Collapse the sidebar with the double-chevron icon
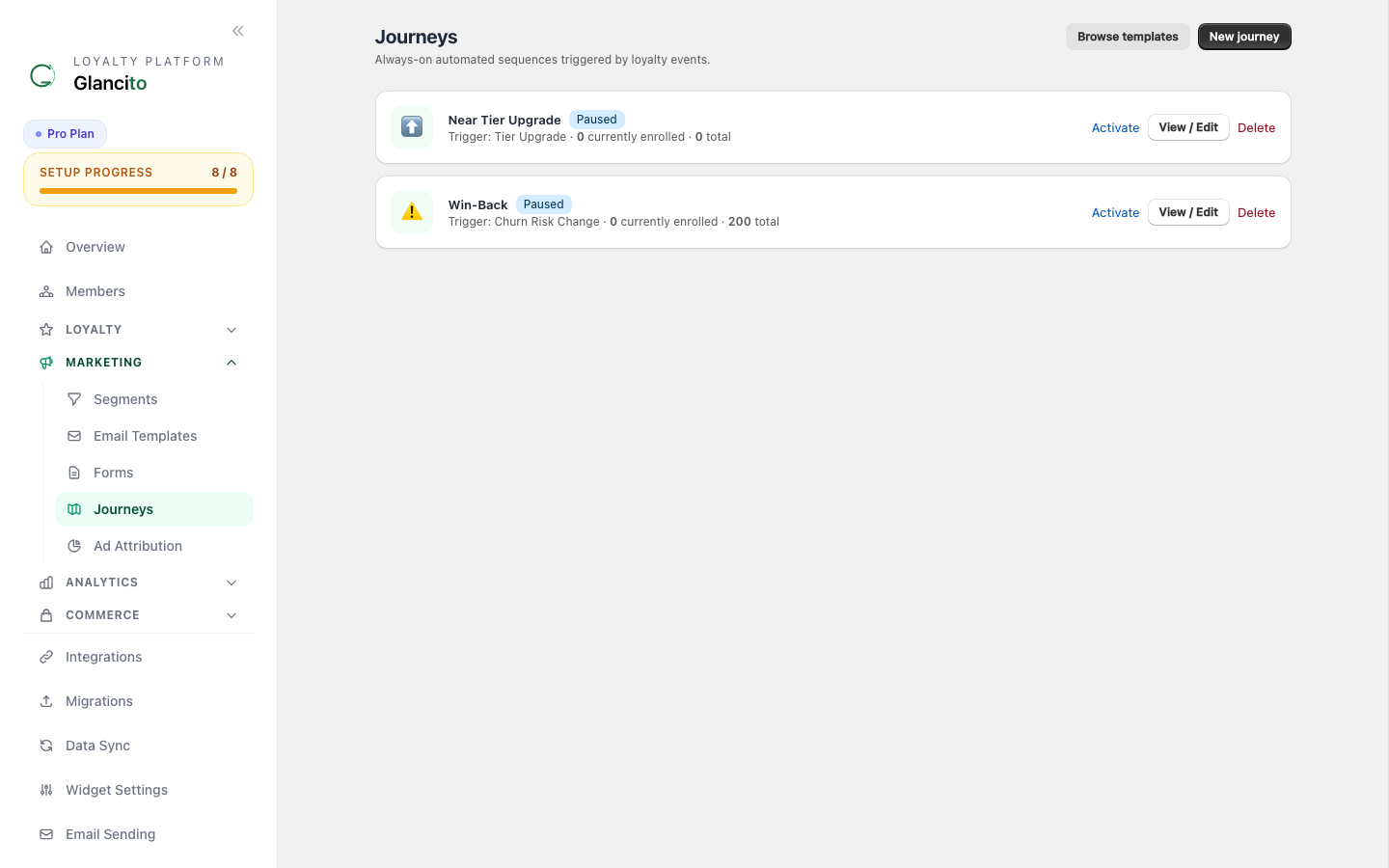 tap(238, 31)
